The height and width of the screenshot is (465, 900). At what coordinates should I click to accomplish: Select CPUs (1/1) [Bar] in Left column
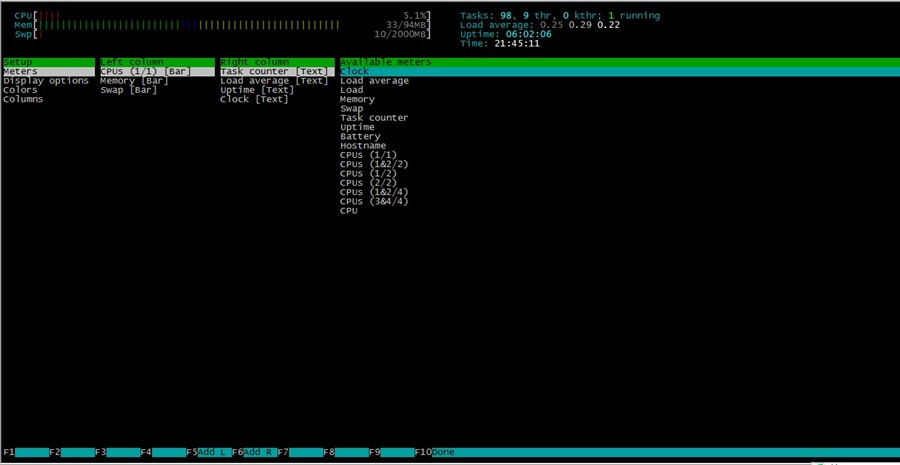(x=155, y=71)
